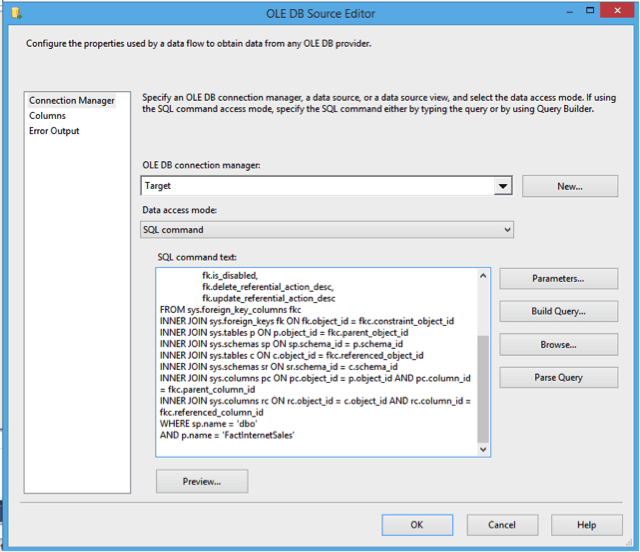The width and height of the screenshot is (640, 552).
Task: Click Parse Query button
Action: coord(558,377)
